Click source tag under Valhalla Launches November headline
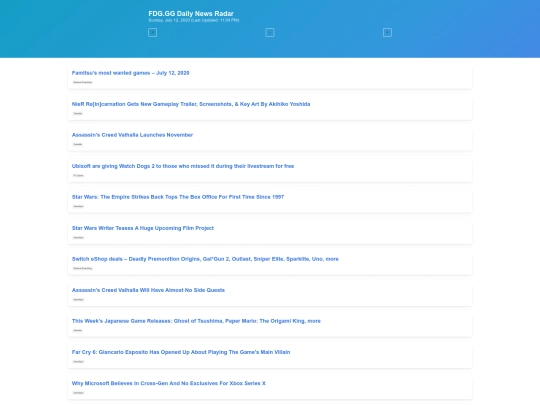Viewport: 540px width, 405px height. 78,144
